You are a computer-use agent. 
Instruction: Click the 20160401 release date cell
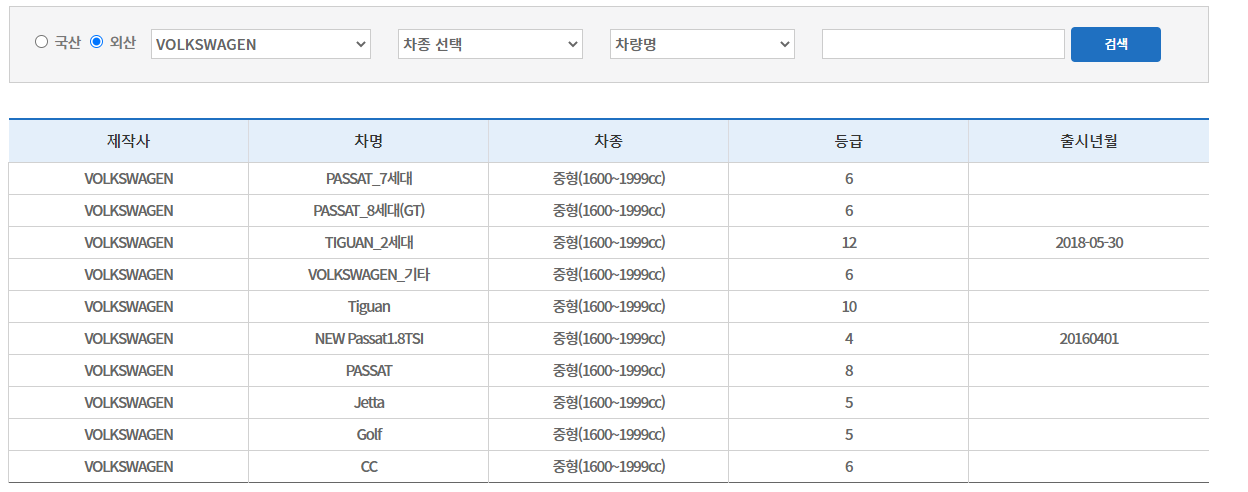tap(1089, 339)
